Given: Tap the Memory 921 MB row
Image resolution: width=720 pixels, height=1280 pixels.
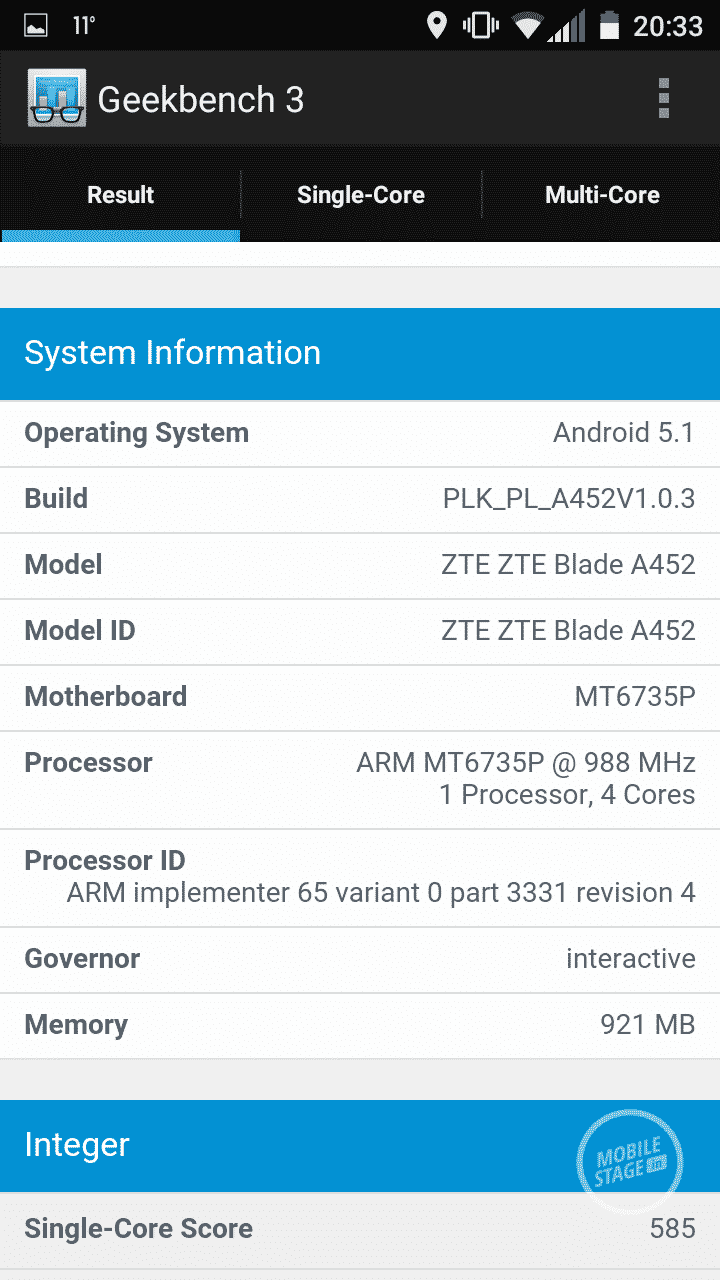Looking at the screenshot, I should tap(360, 1025).
